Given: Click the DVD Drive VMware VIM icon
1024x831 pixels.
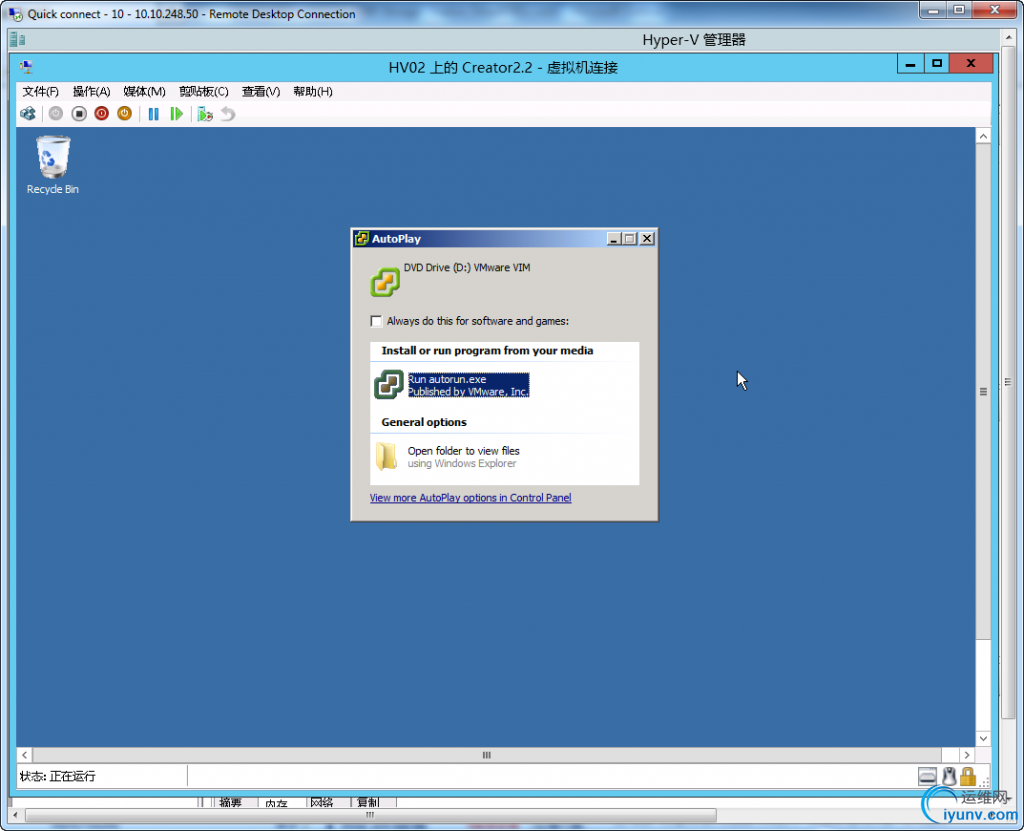Looking at the screenshot, I should (x=385, y=282).
